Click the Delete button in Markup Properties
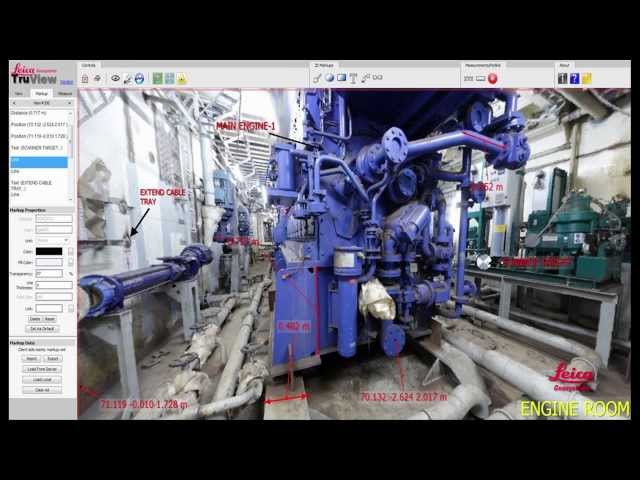 35,319
